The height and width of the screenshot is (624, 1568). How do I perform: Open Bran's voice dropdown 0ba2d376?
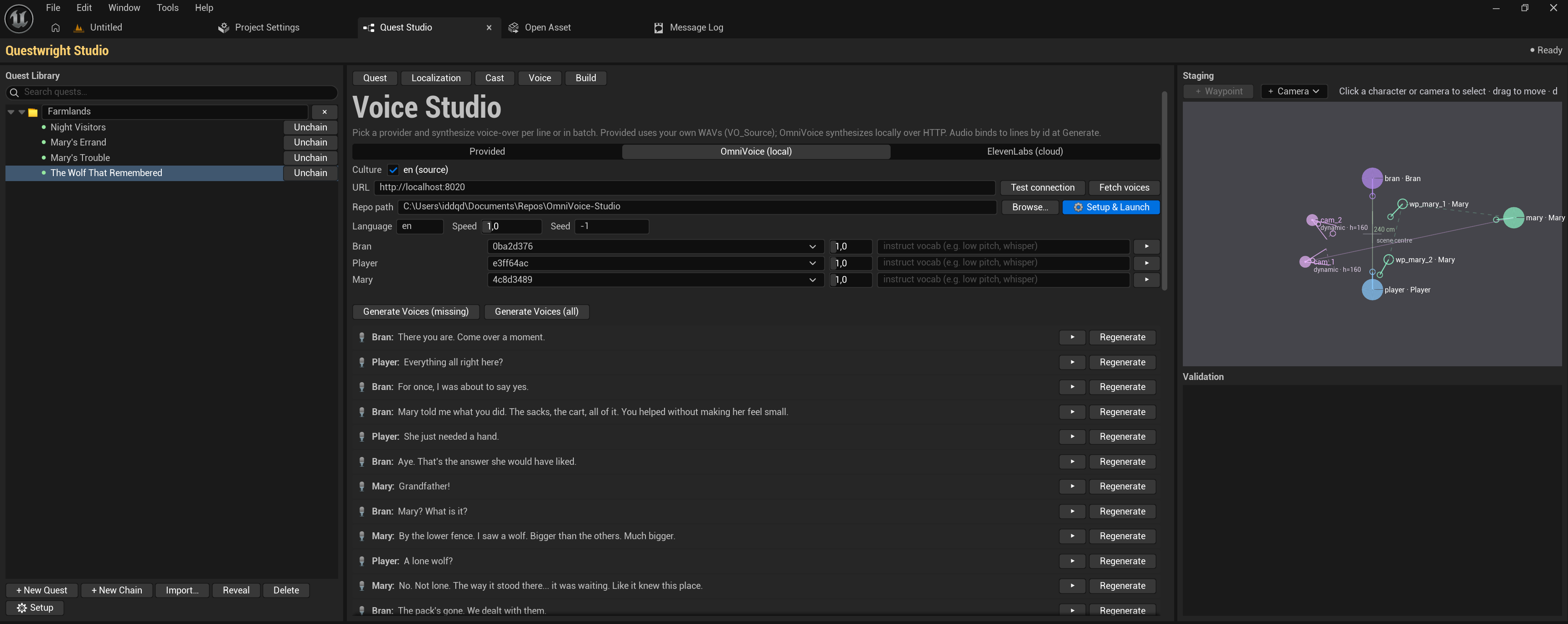point(655,246)
